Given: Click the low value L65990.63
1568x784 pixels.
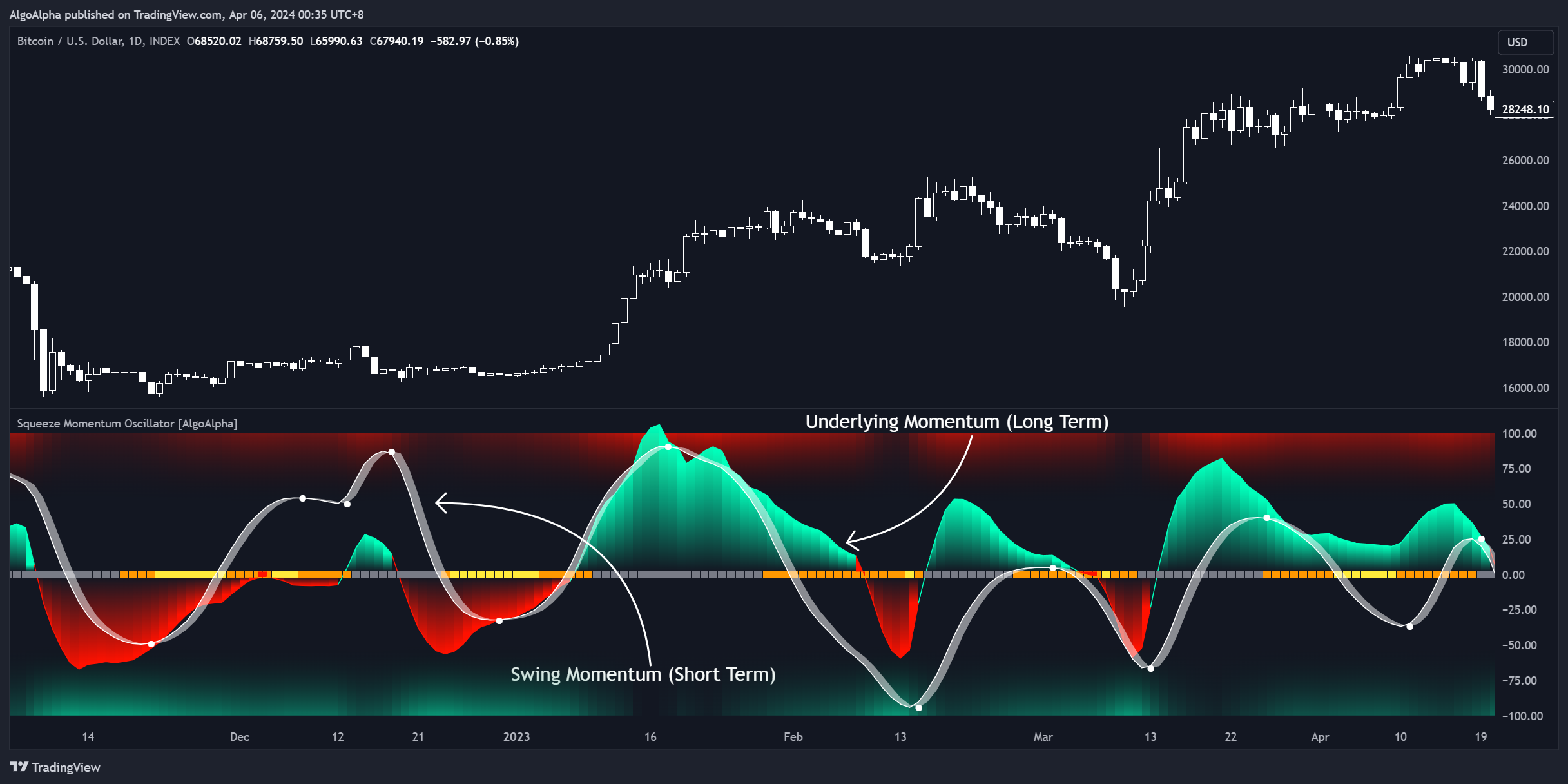Looking at the screenshot, I should coord(336,41).
